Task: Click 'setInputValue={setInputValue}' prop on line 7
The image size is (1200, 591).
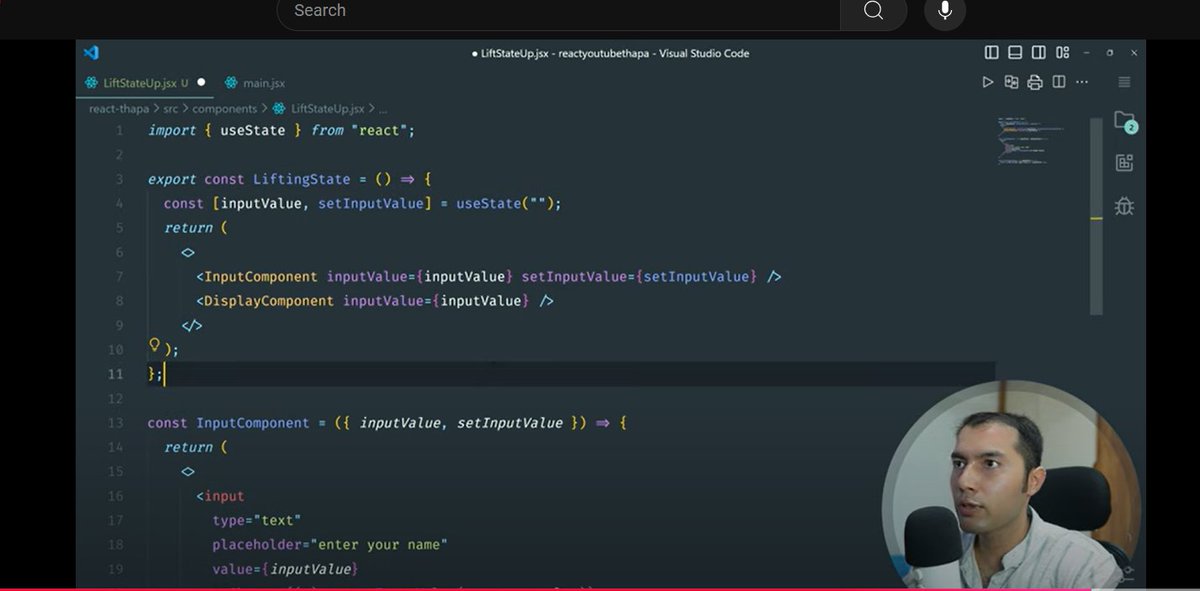Action: point(640,277)
